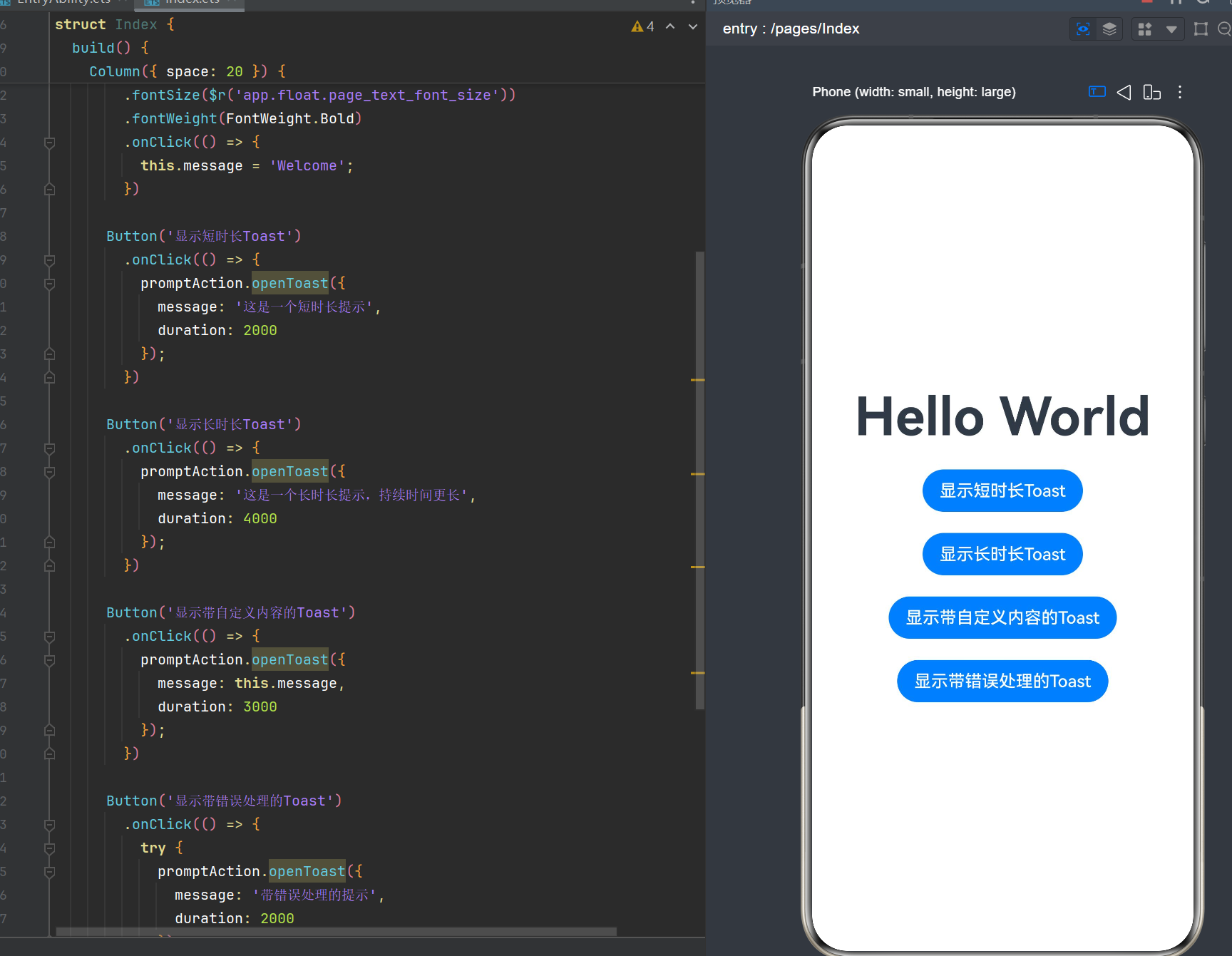1232x956 pixels.
Task: Click the Hello World text in preview
Action: [1002, 416]
